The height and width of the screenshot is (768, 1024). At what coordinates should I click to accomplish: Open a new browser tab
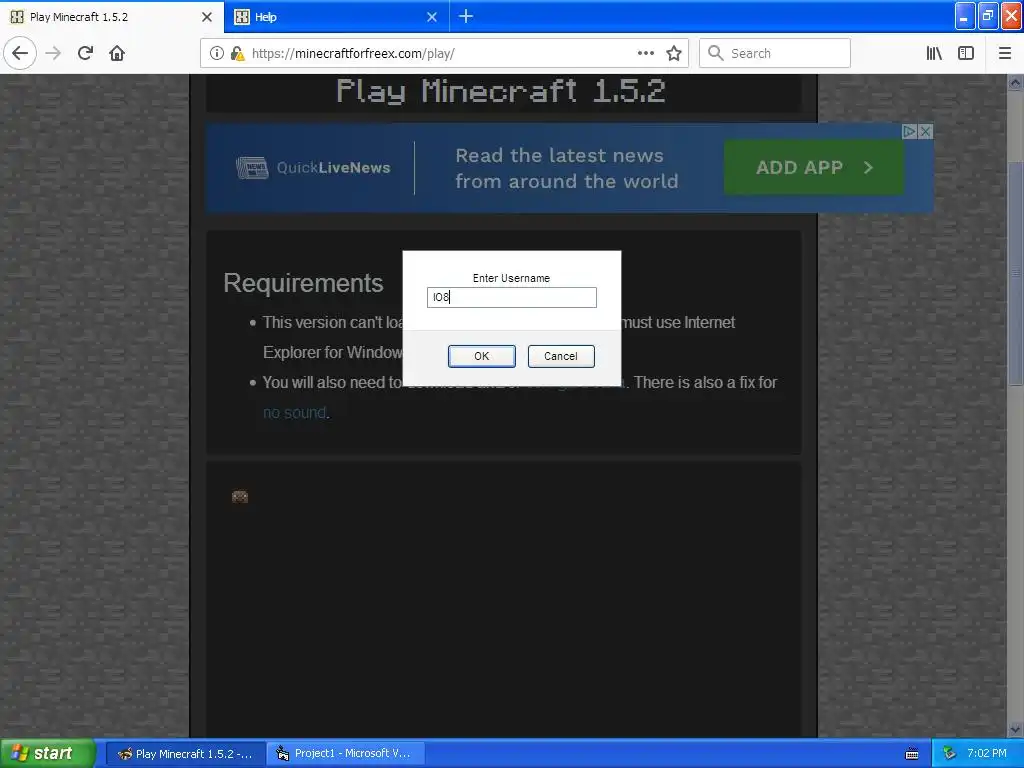[466, 16]
